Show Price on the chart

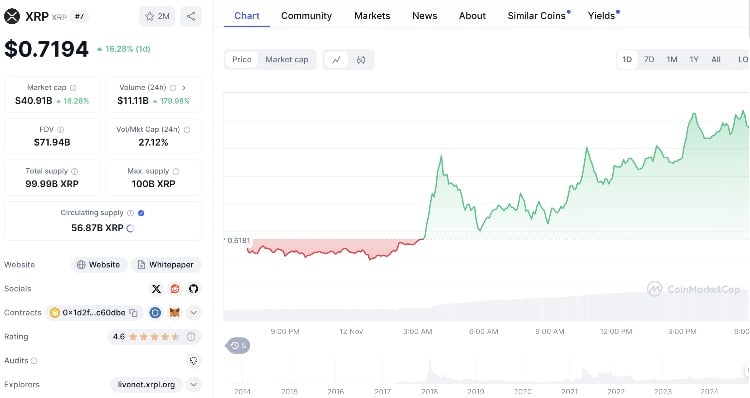242,59
